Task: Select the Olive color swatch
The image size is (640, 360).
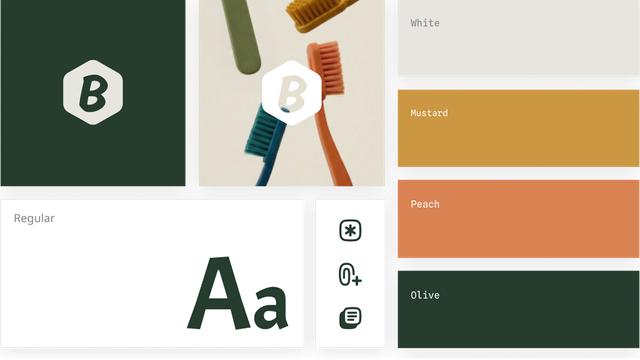Action: pyautogui.click(x=518, y=309)
